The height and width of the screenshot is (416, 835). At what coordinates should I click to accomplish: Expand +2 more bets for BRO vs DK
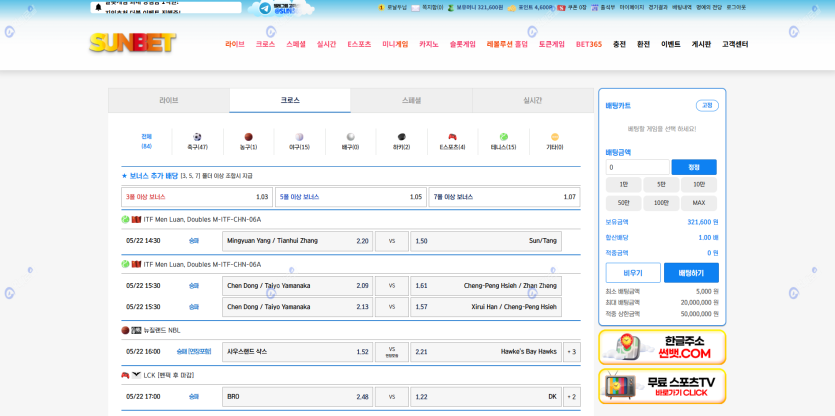571,397
